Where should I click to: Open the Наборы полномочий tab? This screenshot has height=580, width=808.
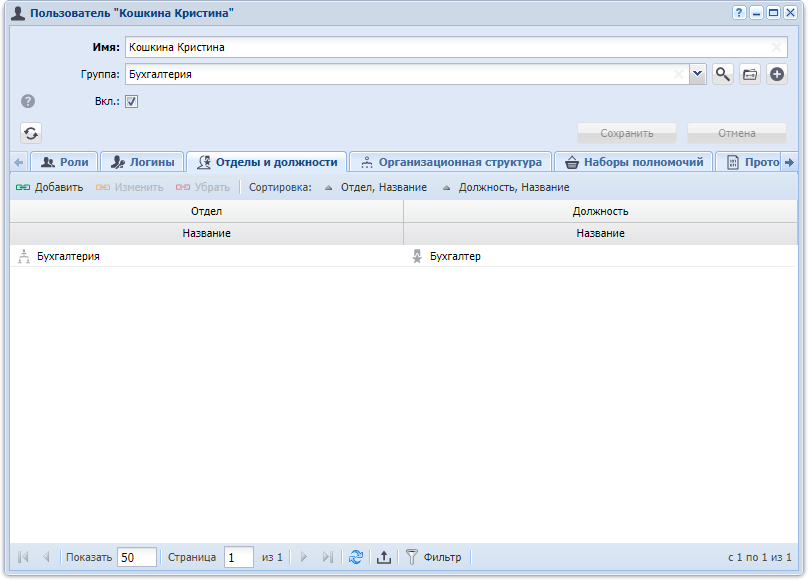click(x=634, y=162)
